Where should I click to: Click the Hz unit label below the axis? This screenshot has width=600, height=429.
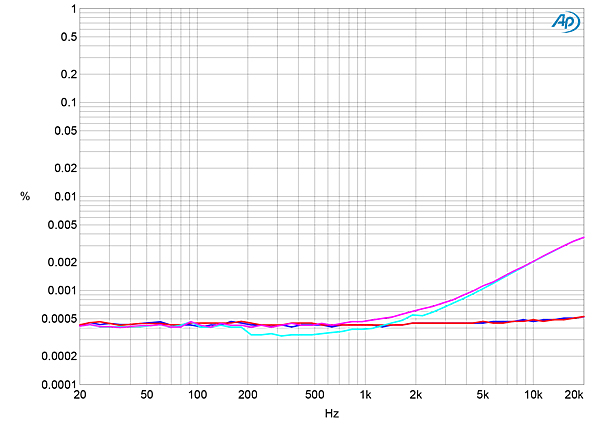coord(332,414)
